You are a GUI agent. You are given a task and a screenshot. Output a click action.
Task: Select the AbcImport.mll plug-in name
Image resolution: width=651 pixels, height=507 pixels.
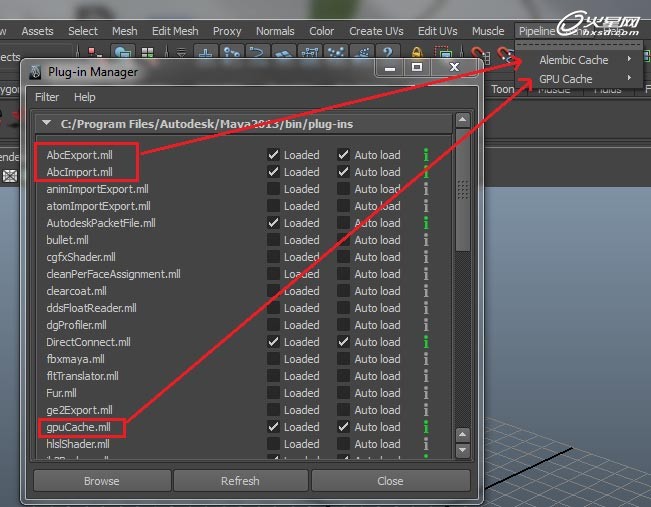point(79,172)
